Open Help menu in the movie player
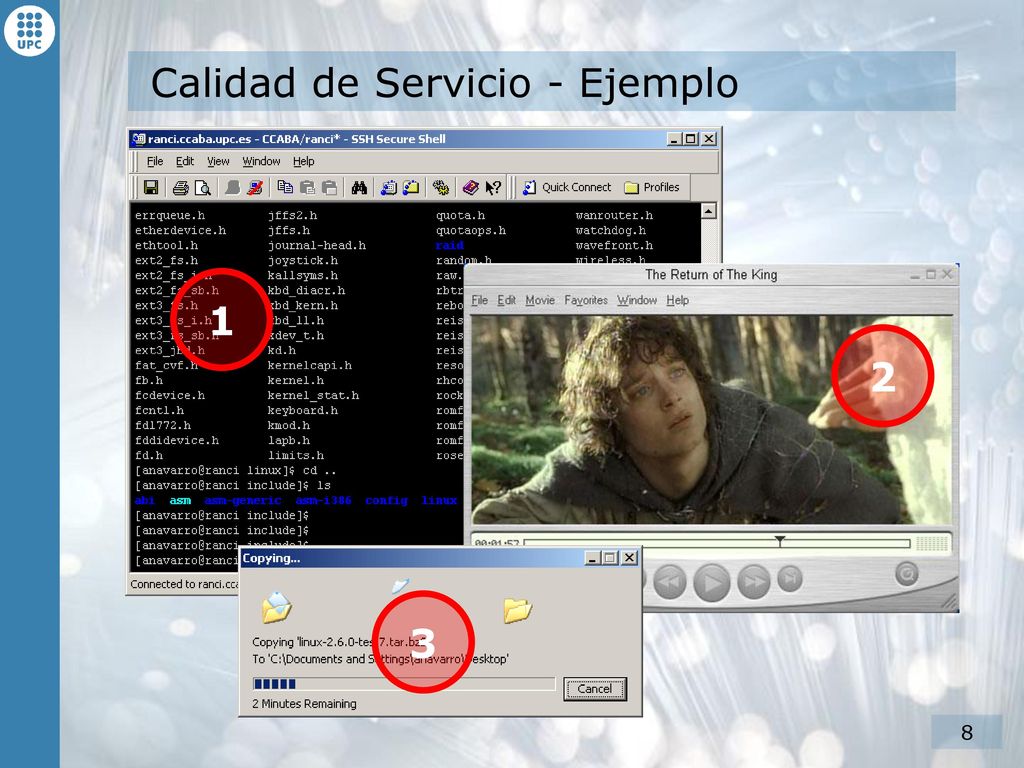This screenshot has width=1024, height=768. coord(678,300)
